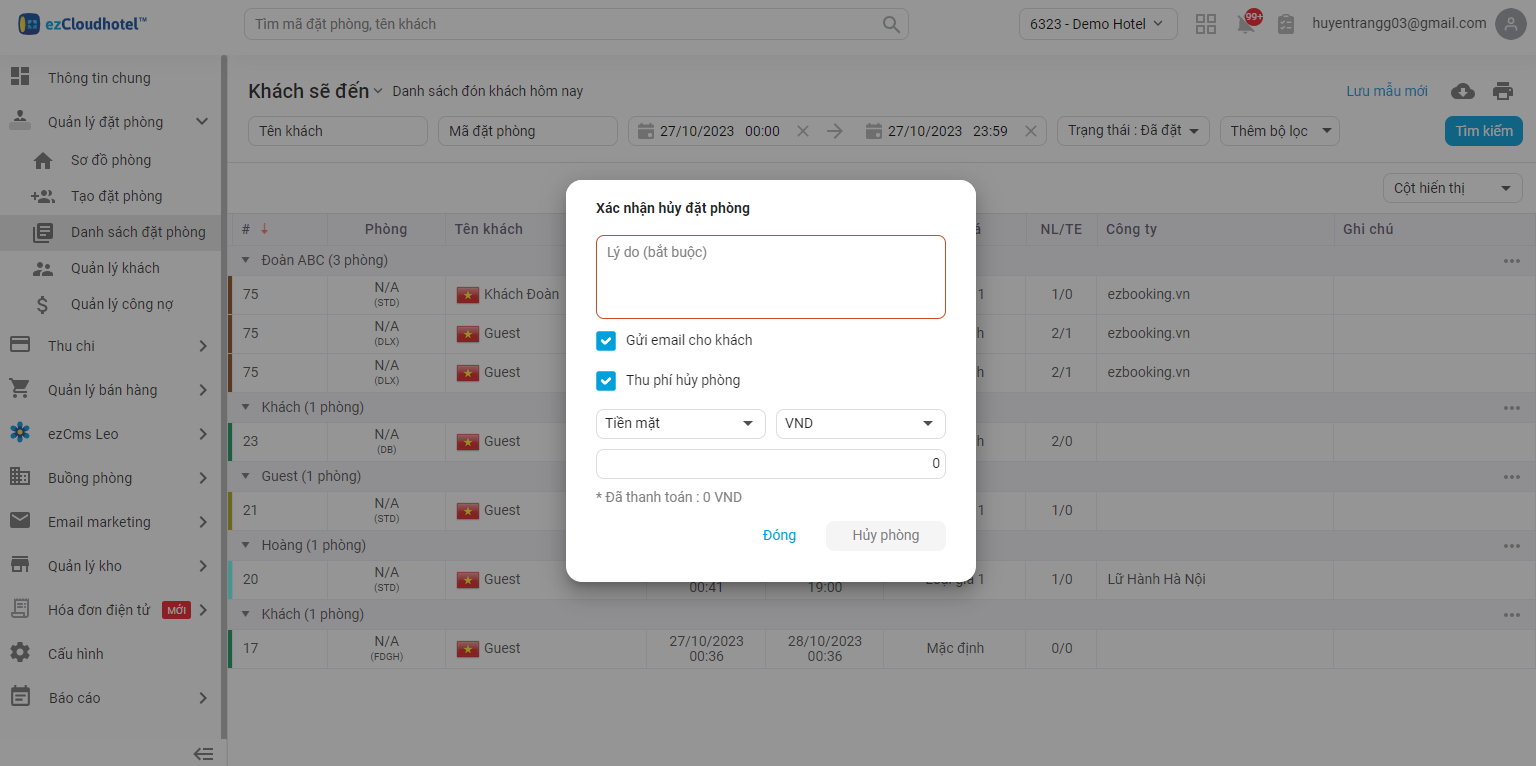
Task: Open the "Tiền mặt" payment method dropdown
Action: [680, 424]
